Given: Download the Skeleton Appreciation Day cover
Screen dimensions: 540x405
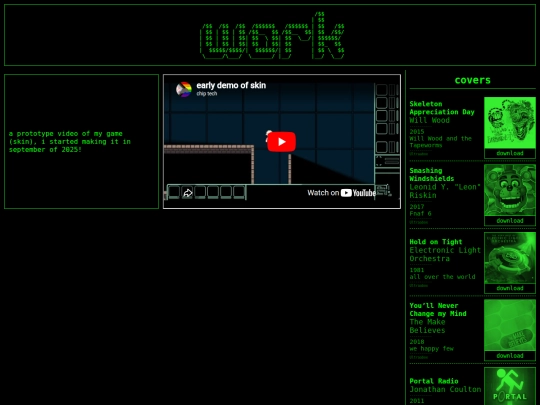Looking at the screenshot, I should click(510, 153).
